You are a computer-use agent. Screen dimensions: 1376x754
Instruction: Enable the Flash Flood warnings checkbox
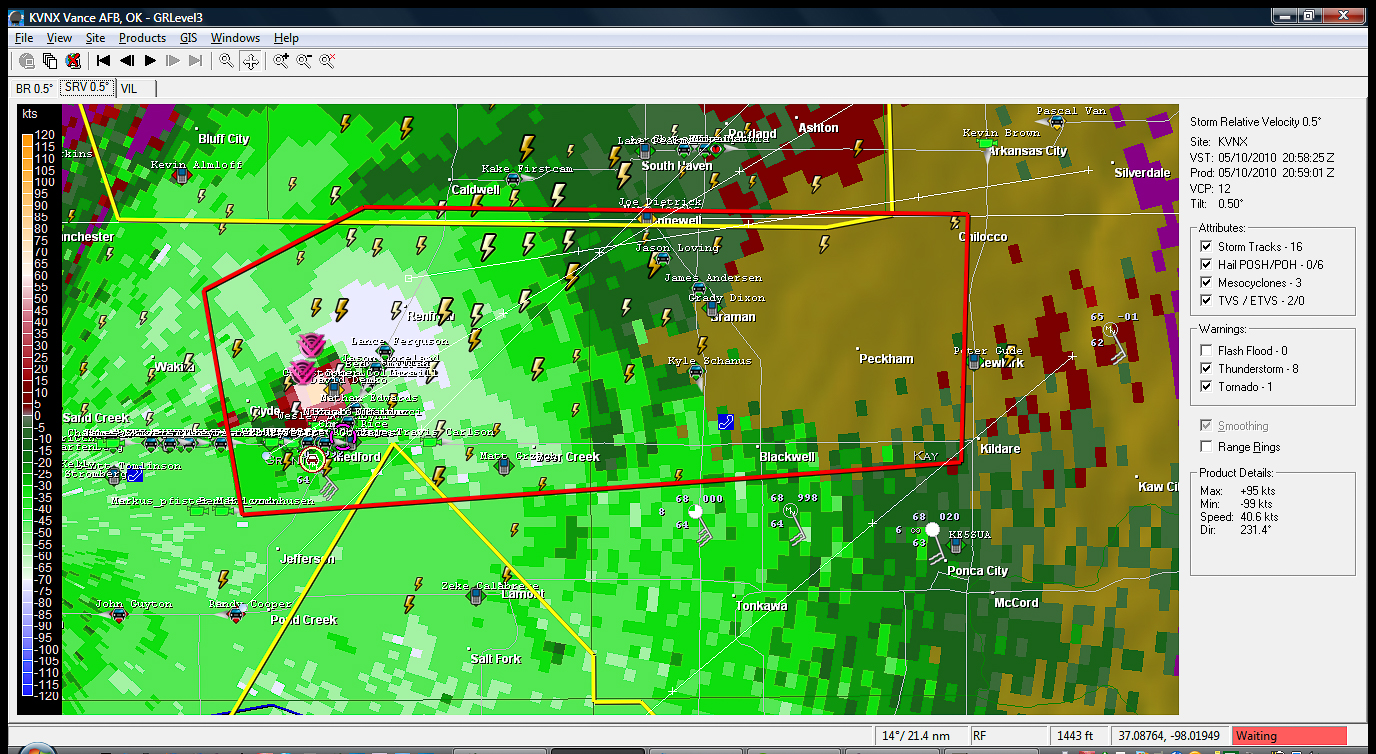(x=1206, y=351)
